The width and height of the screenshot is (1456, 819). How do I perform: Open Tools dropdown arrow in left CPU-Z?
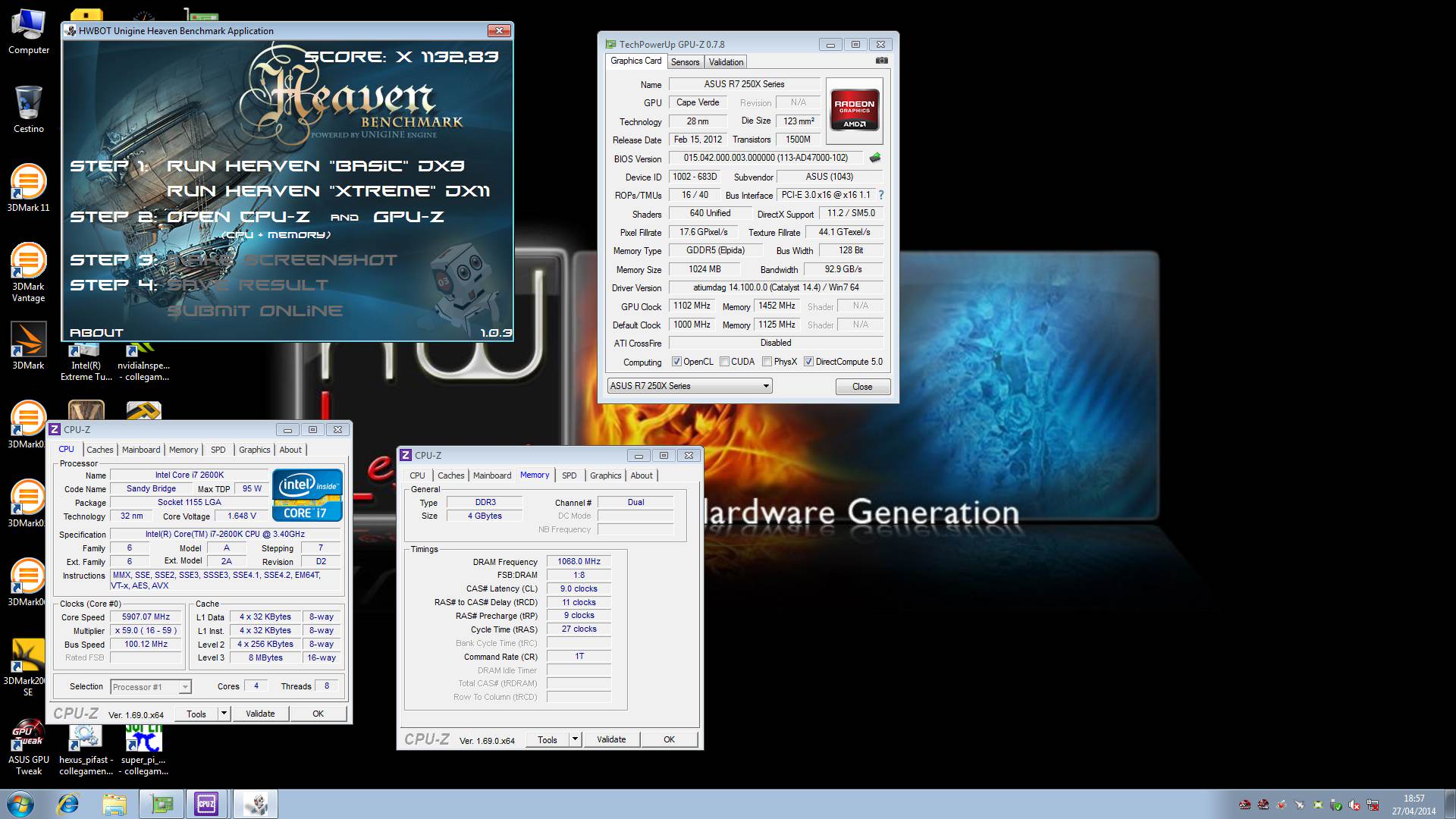click(224, 714)
